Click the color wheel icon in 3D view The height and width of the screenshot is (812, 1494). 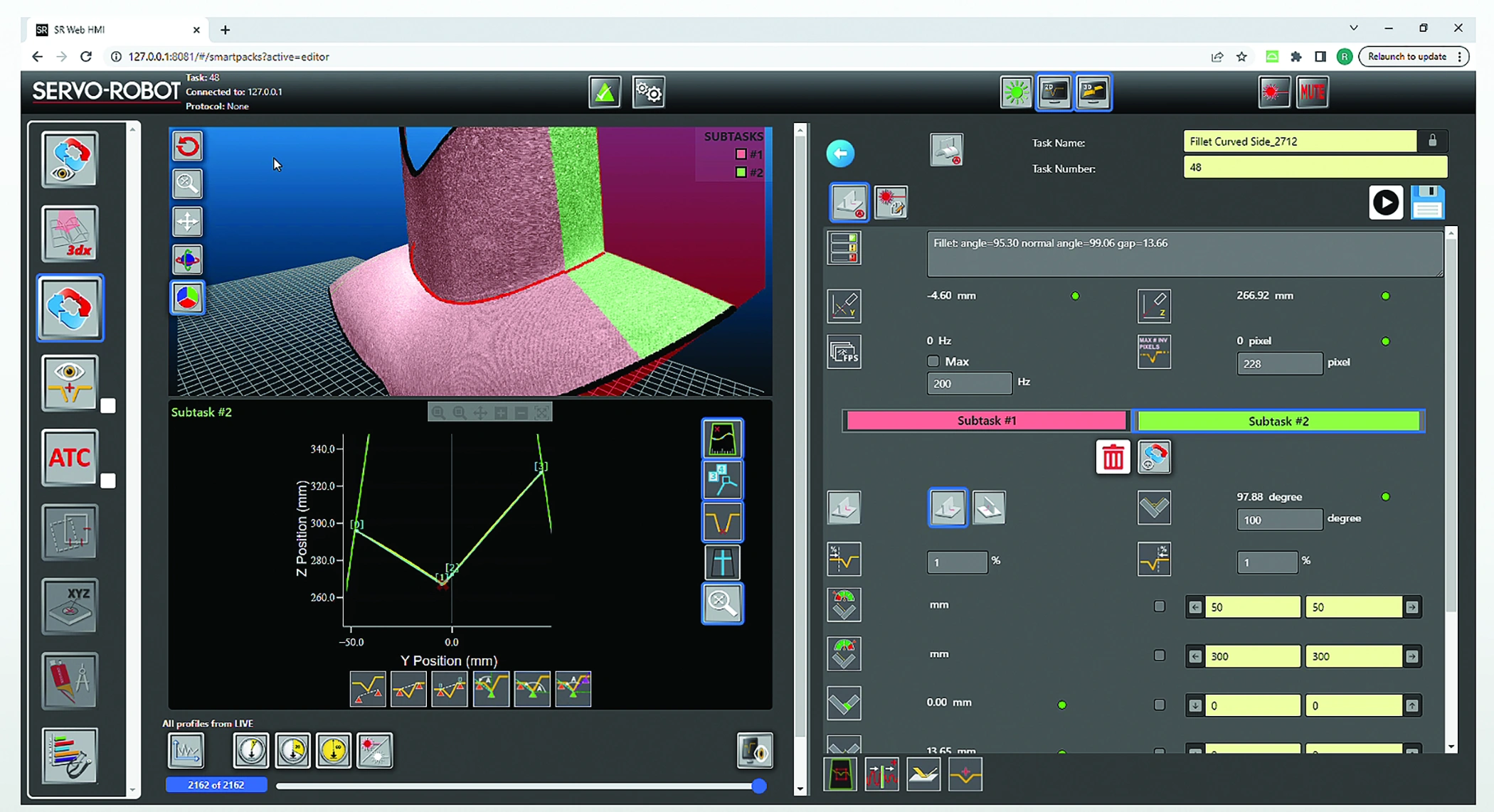188,298
